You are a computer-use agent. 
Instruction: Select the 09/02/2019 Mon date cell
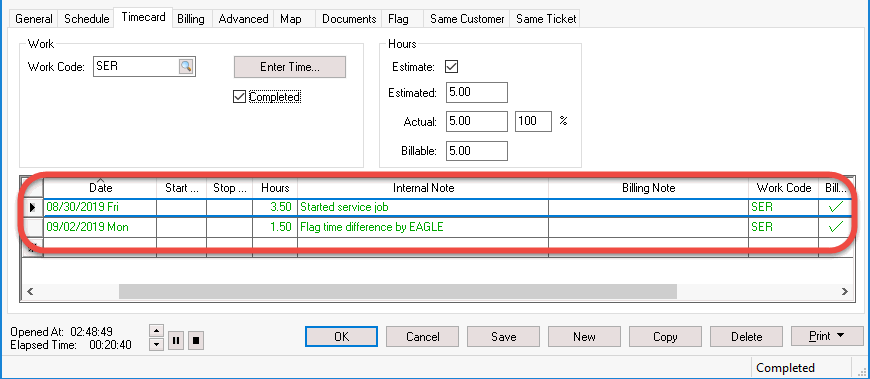click(100, 227)
